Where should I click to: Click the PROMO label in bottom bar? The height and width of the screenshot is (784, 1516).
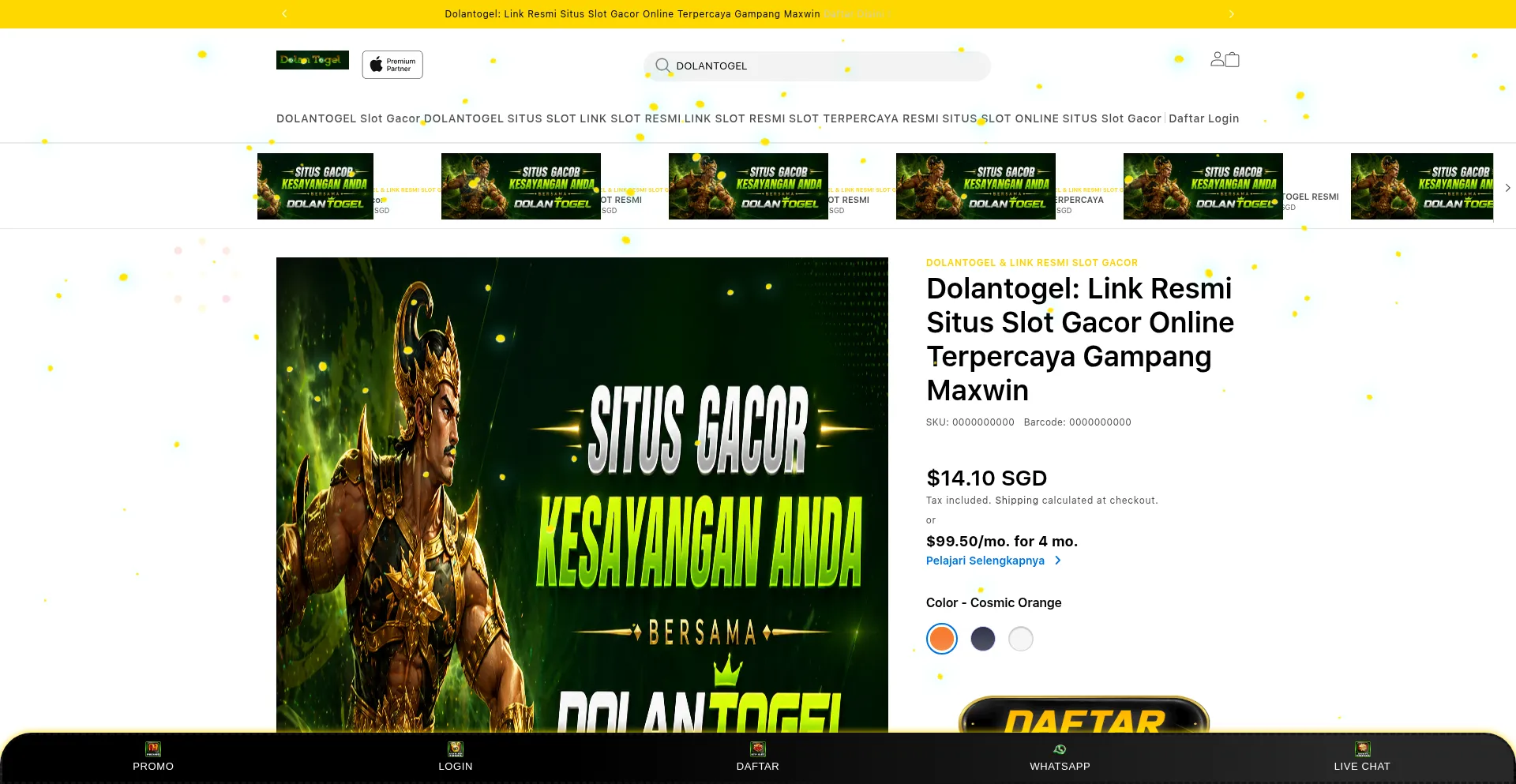(x=153, y=767)
